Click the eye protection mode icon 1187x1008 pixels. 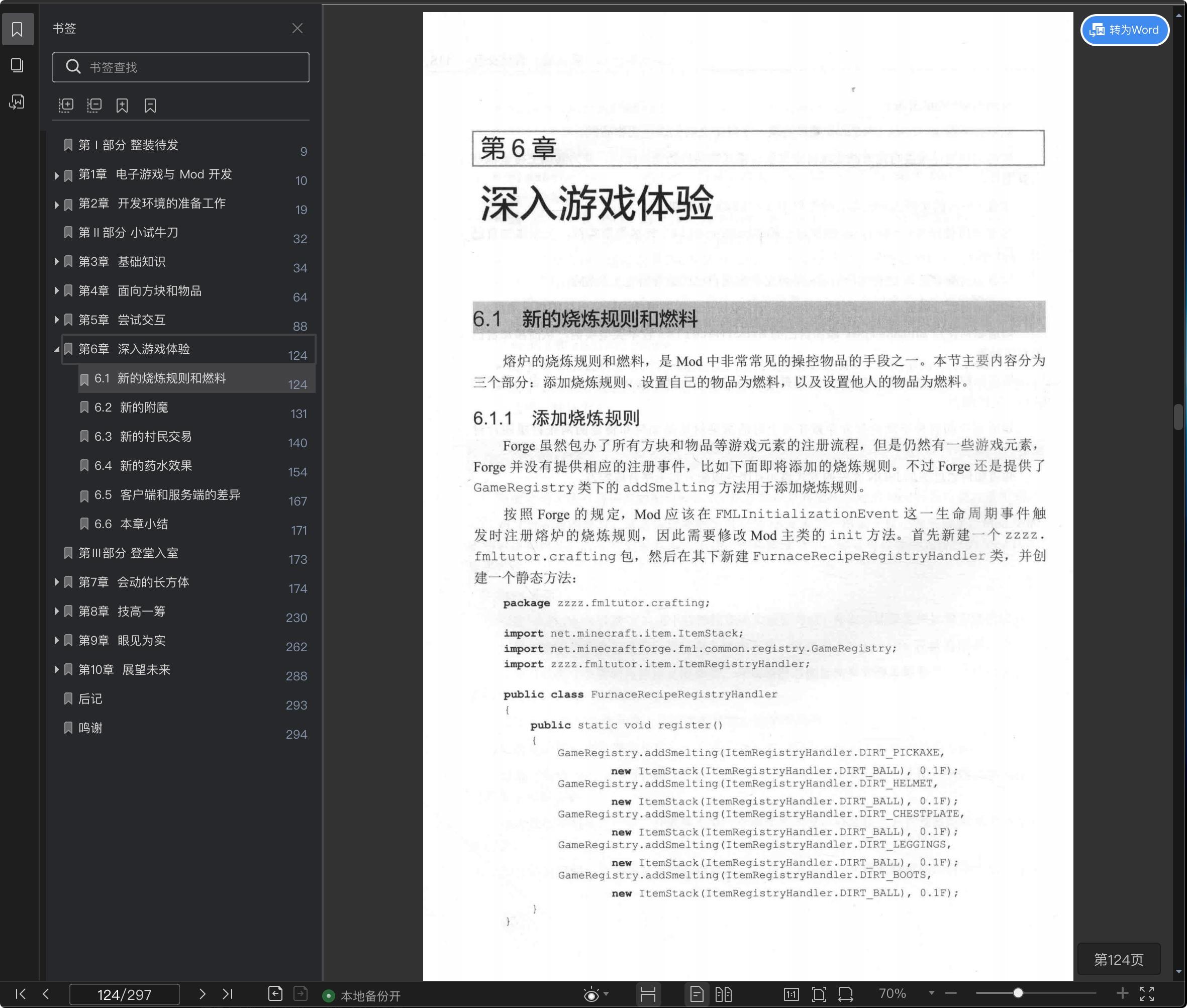point(591,995)
